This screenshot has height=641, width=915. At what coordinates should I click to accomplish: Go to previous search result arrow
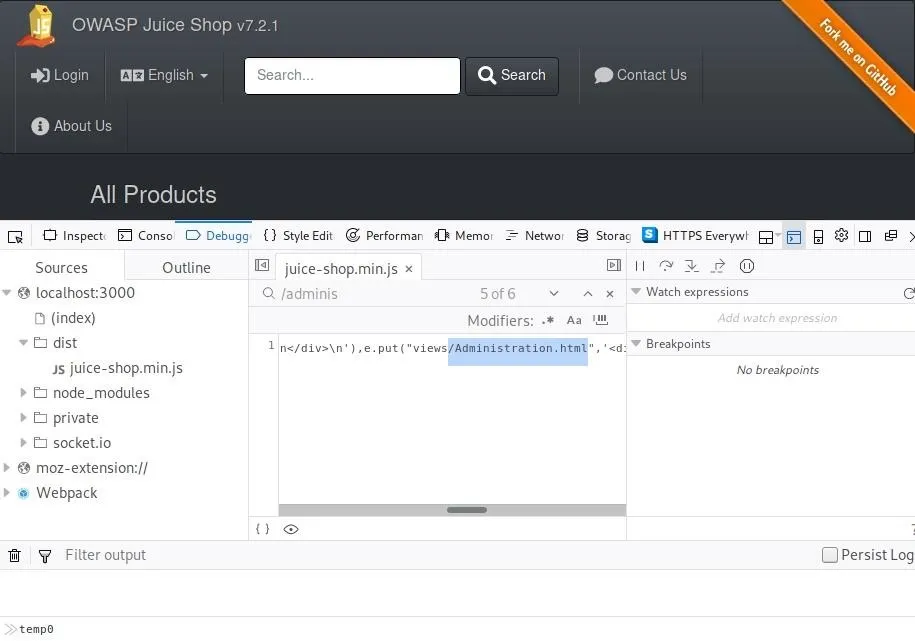tap(588, 294)
